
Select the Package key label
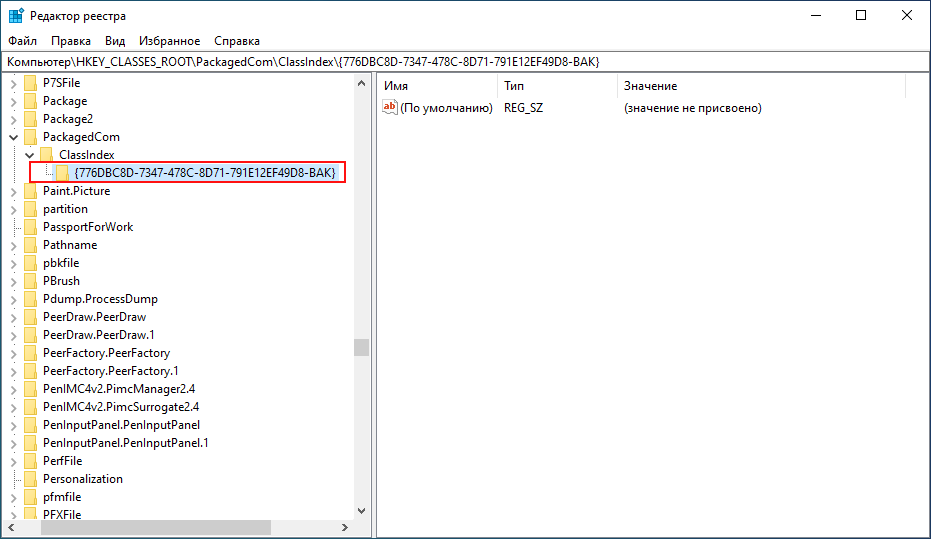click(x=65, y=101)
